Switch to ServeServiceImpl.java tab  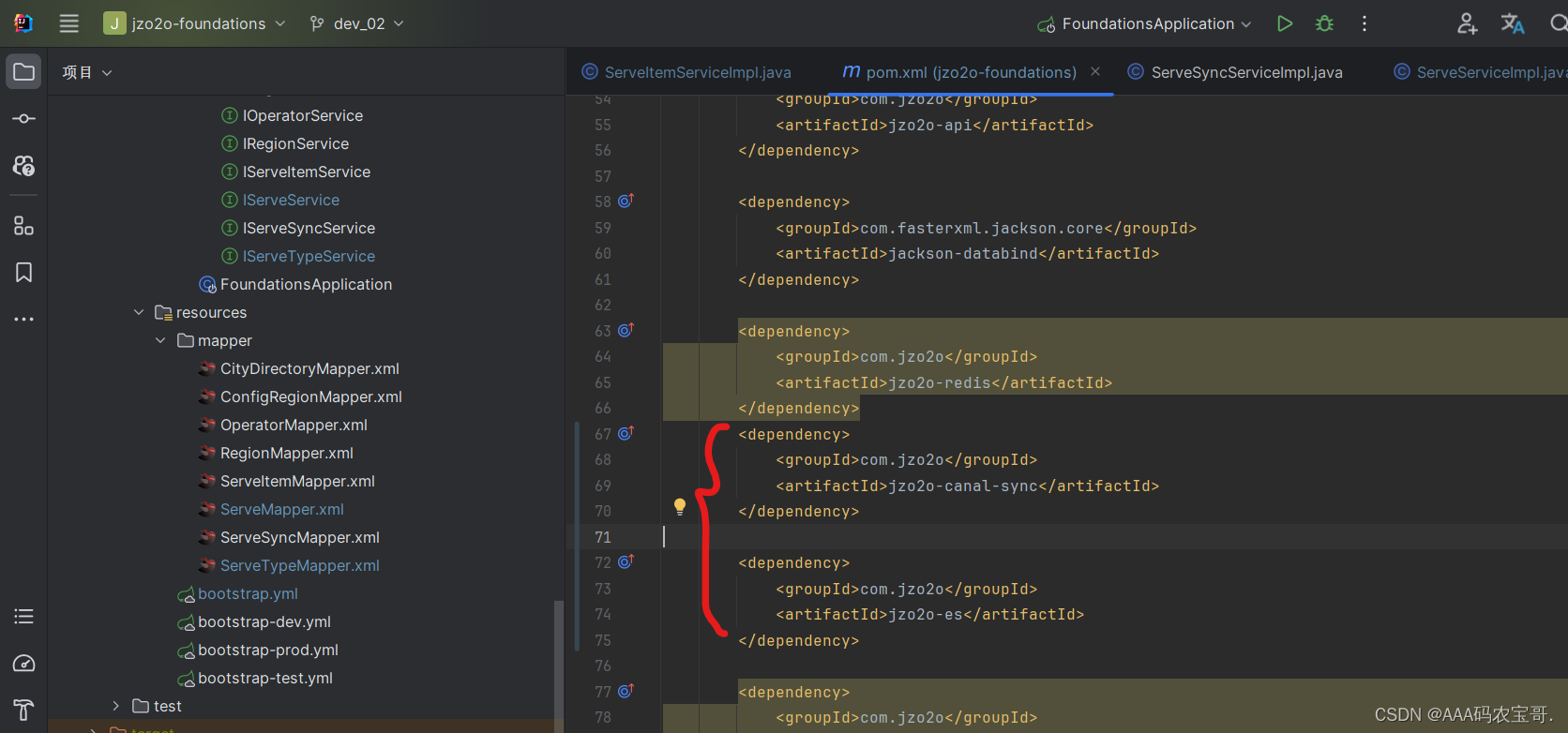(1480, 72)
